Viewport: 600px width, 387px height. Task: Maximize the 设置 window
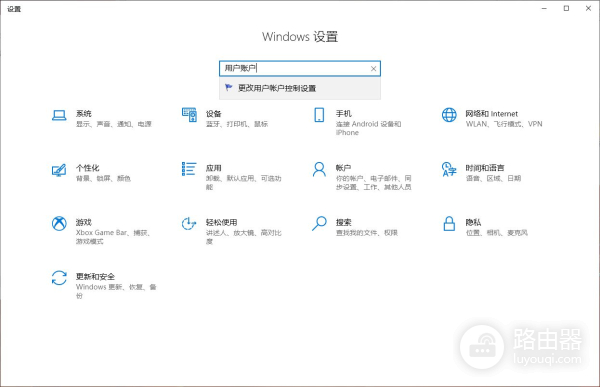[x=566, y=8]
